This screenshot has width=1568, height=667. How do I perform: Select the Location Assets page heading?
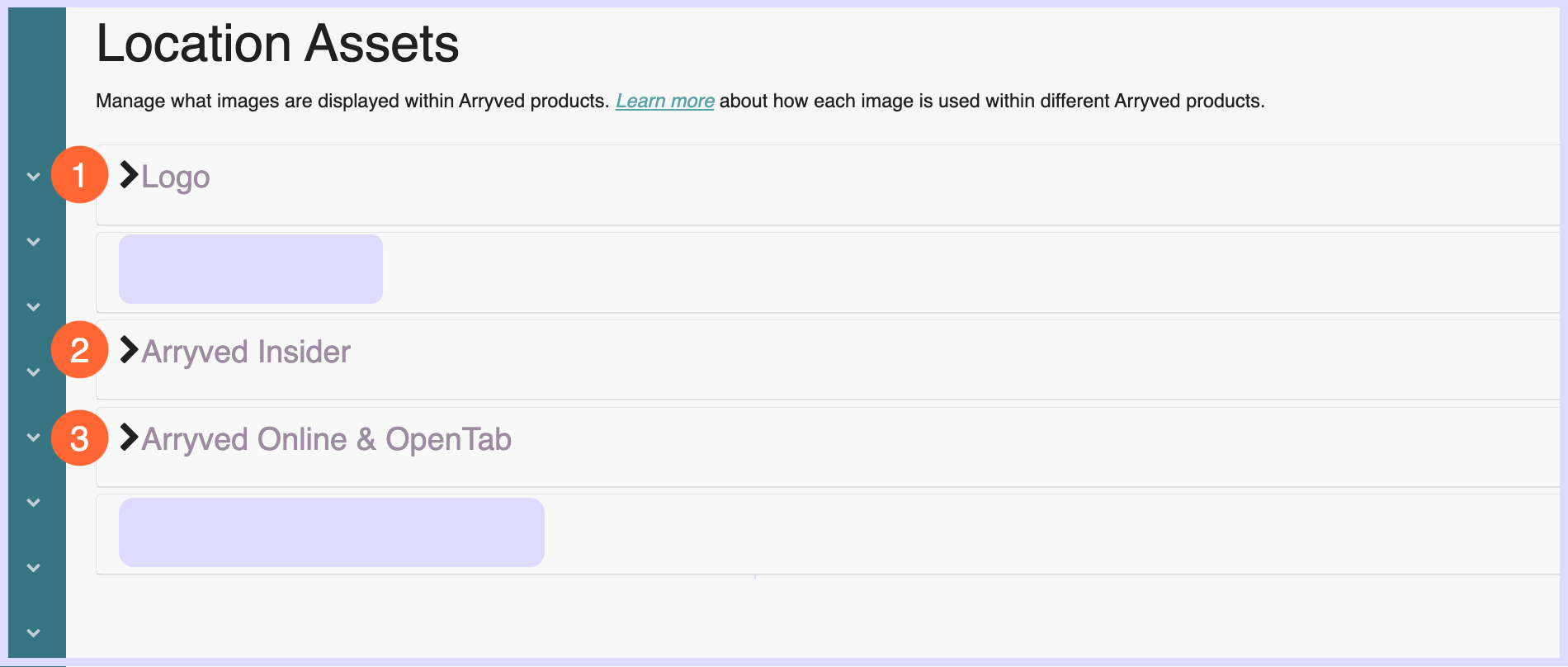tap(277, 43)
